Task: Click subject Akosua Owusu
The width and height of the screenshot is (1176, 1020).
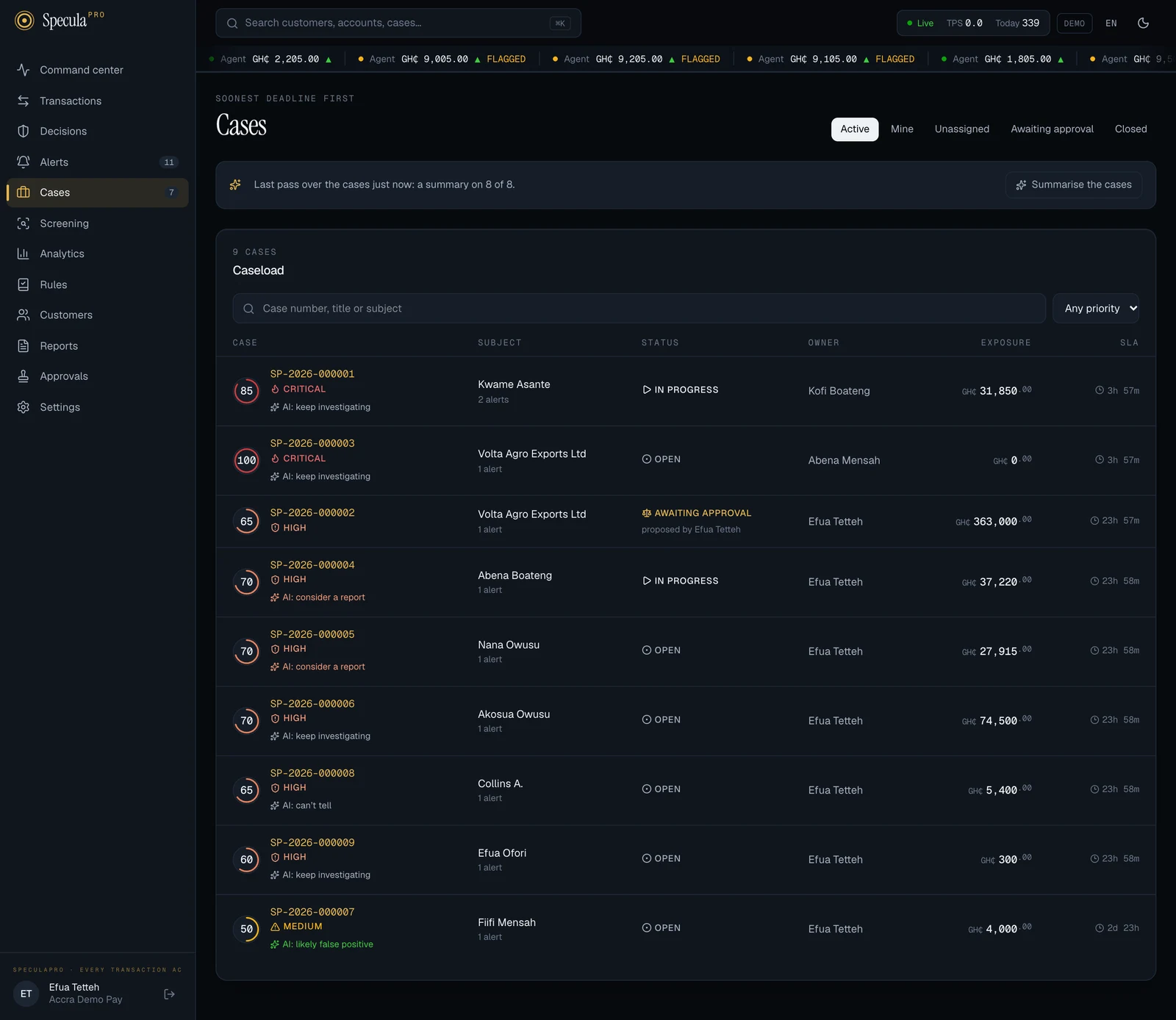Action: pyautogui.click(x=514, y=714)
